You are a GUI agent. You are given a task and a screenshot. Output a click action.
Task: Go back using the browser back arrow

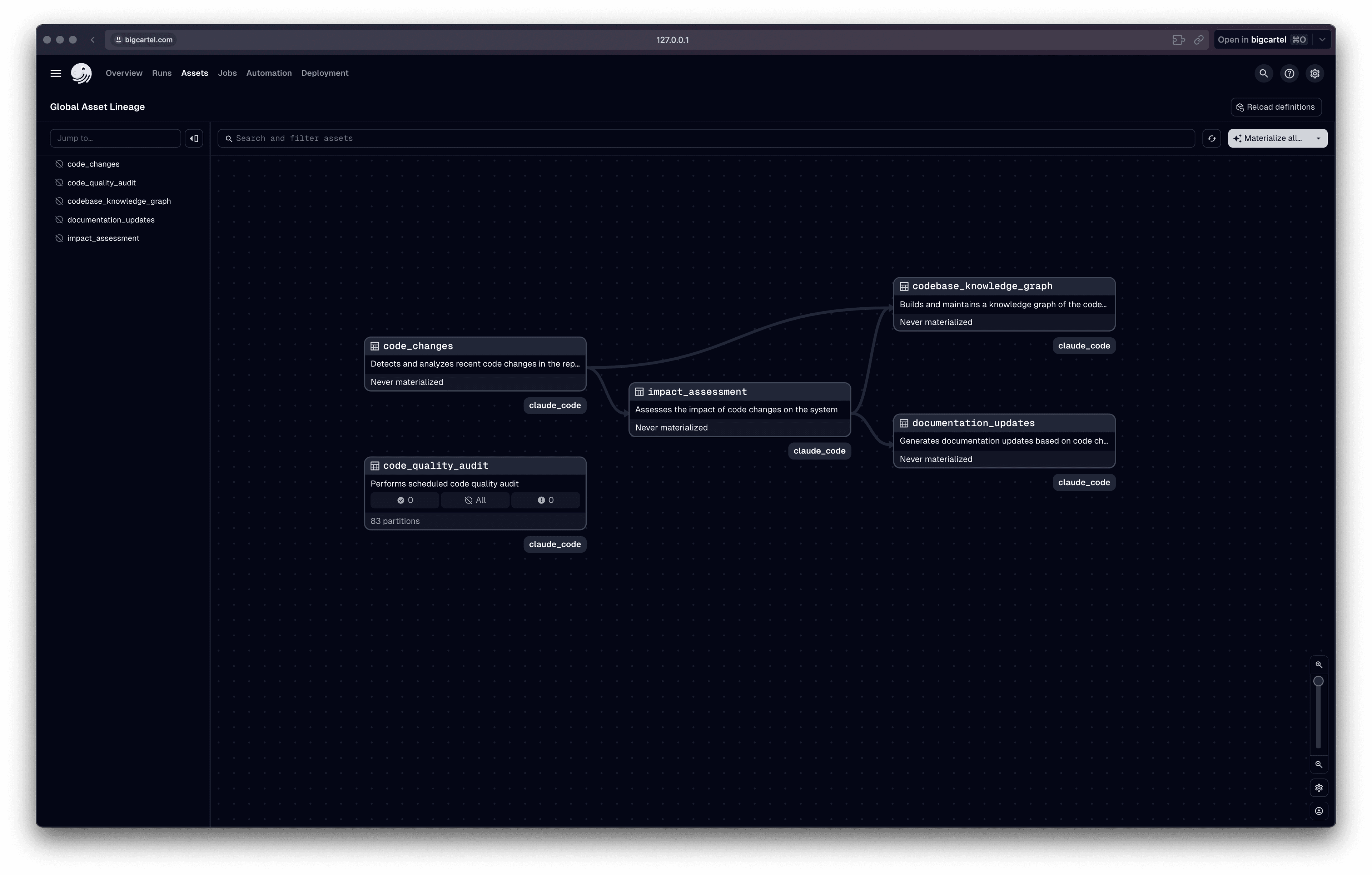tap(93, 40)
